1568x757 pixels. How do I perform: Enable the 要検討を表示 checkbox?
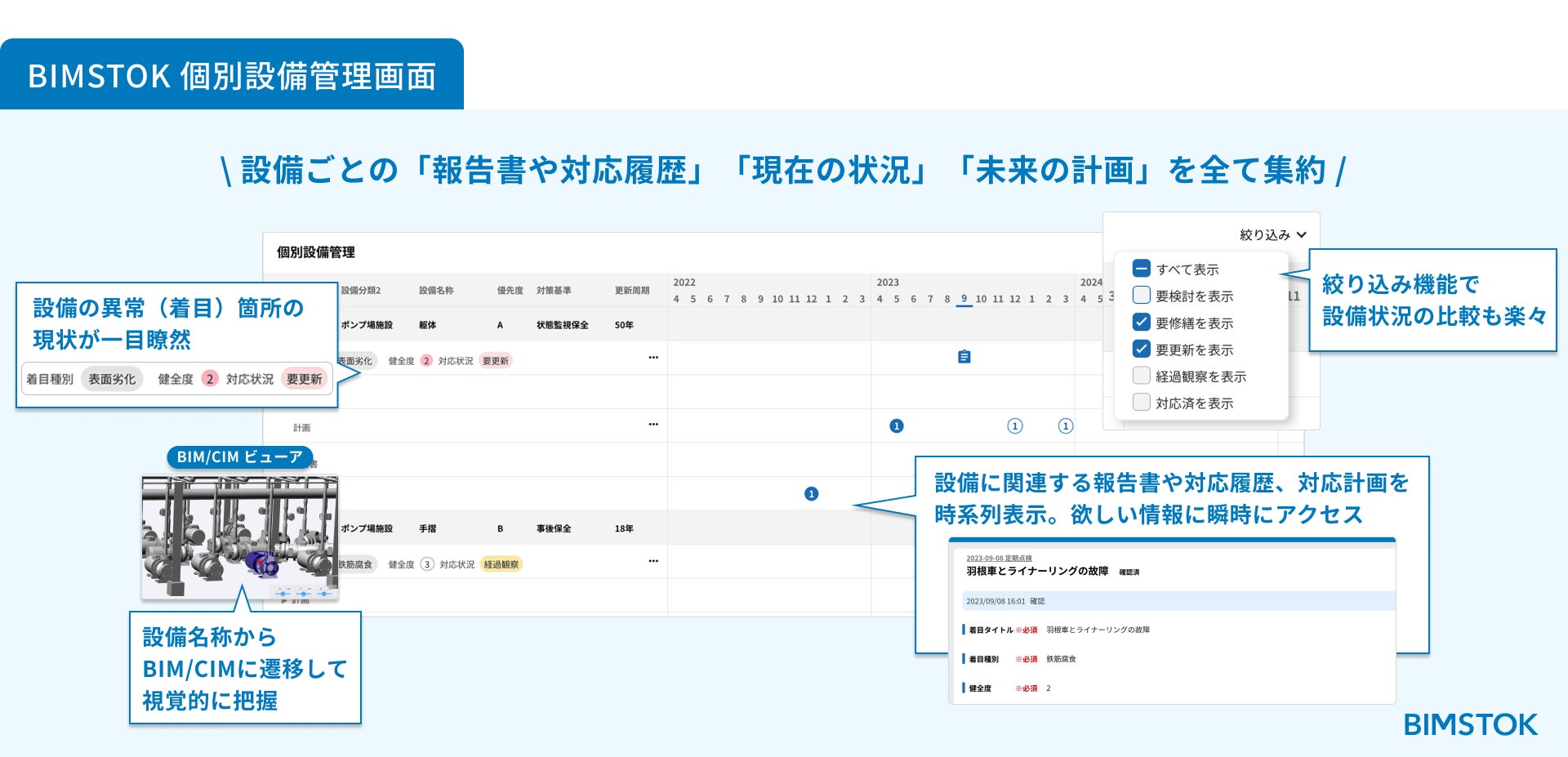(x=1142, y=295)
